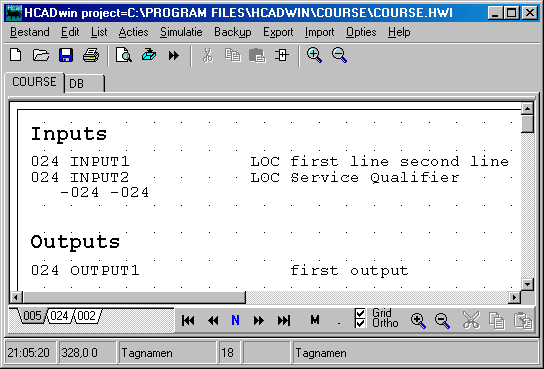This screenshot has height=369, width=544.
Task: Select the 024 sheet tab
Action: click(x=59, y=316)
